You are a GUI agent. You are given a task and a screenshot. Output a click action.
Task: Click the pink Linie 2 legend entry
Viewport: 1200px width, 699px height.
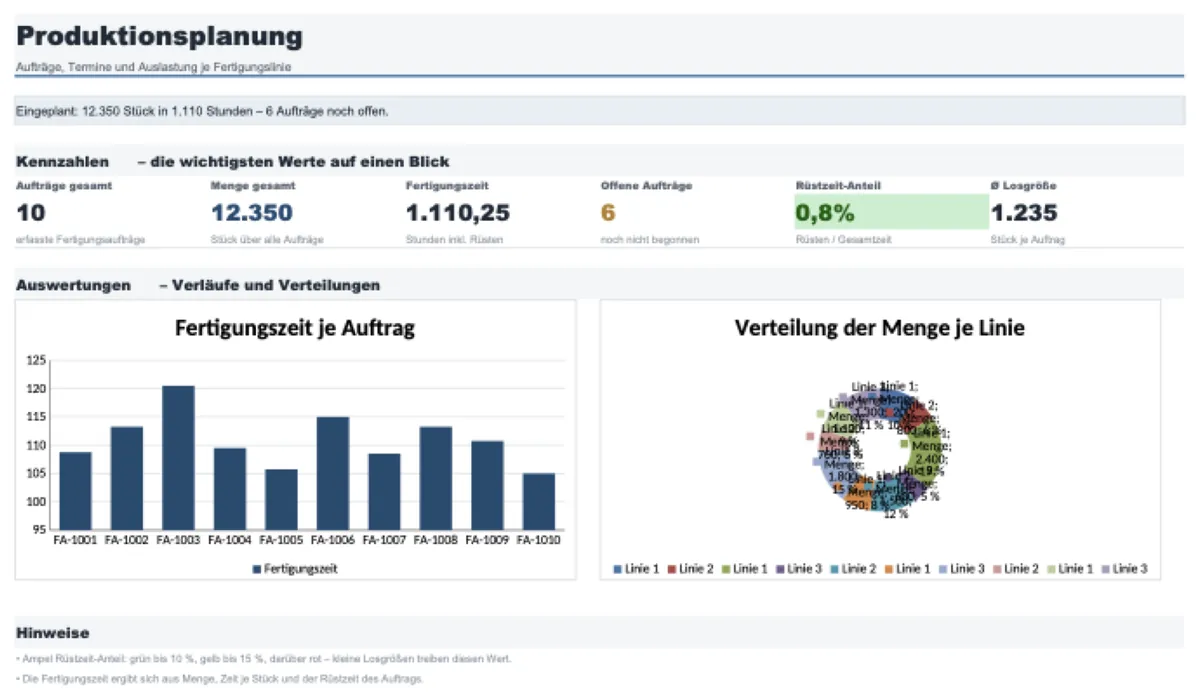(1015, 569)
